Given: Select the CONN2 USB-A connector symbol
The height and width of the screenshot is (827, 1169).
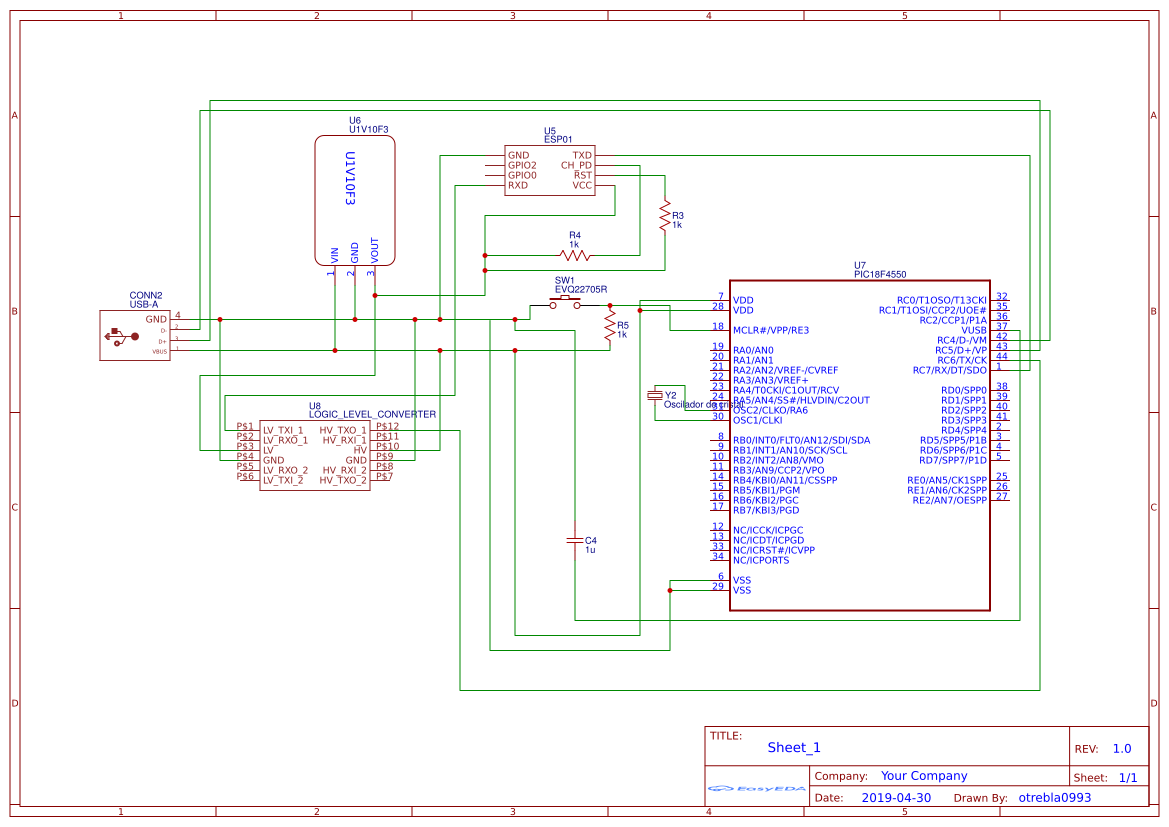Looking at the screenshot, I should click(x=135, y=335).
